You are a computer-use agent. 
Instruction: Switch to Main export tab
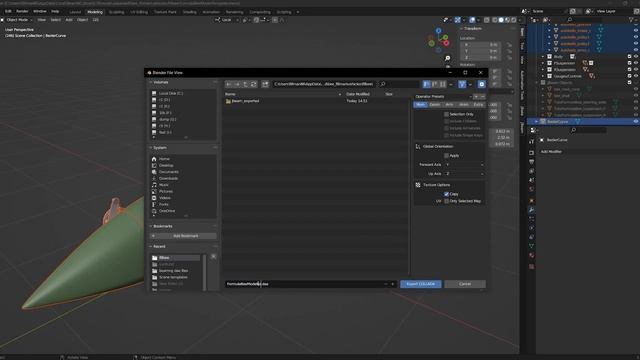(x=420, y=105)
